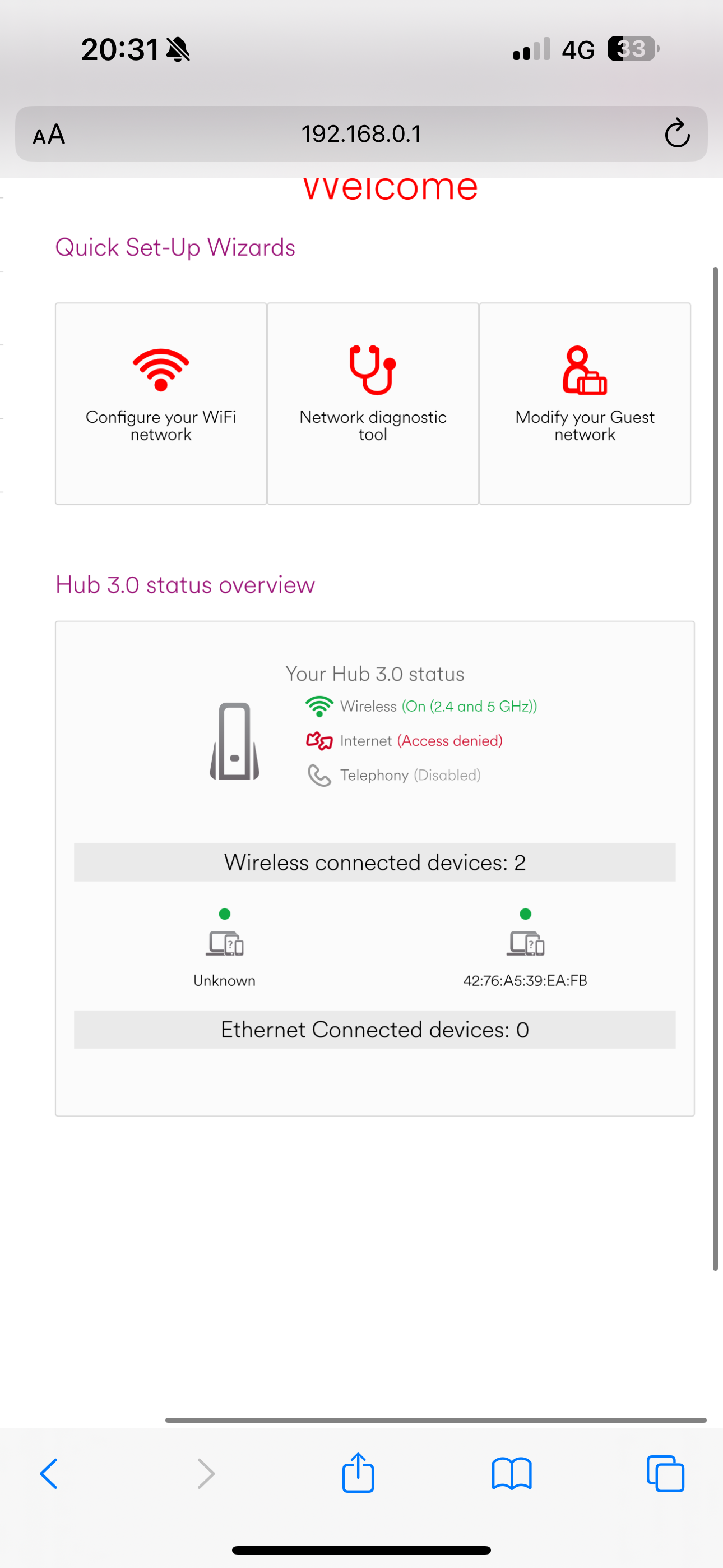Viewport: 723px width, 1568px height.
Task: Click the Ethernet Connected devices: 0 bar
Action: point(375,1030)
